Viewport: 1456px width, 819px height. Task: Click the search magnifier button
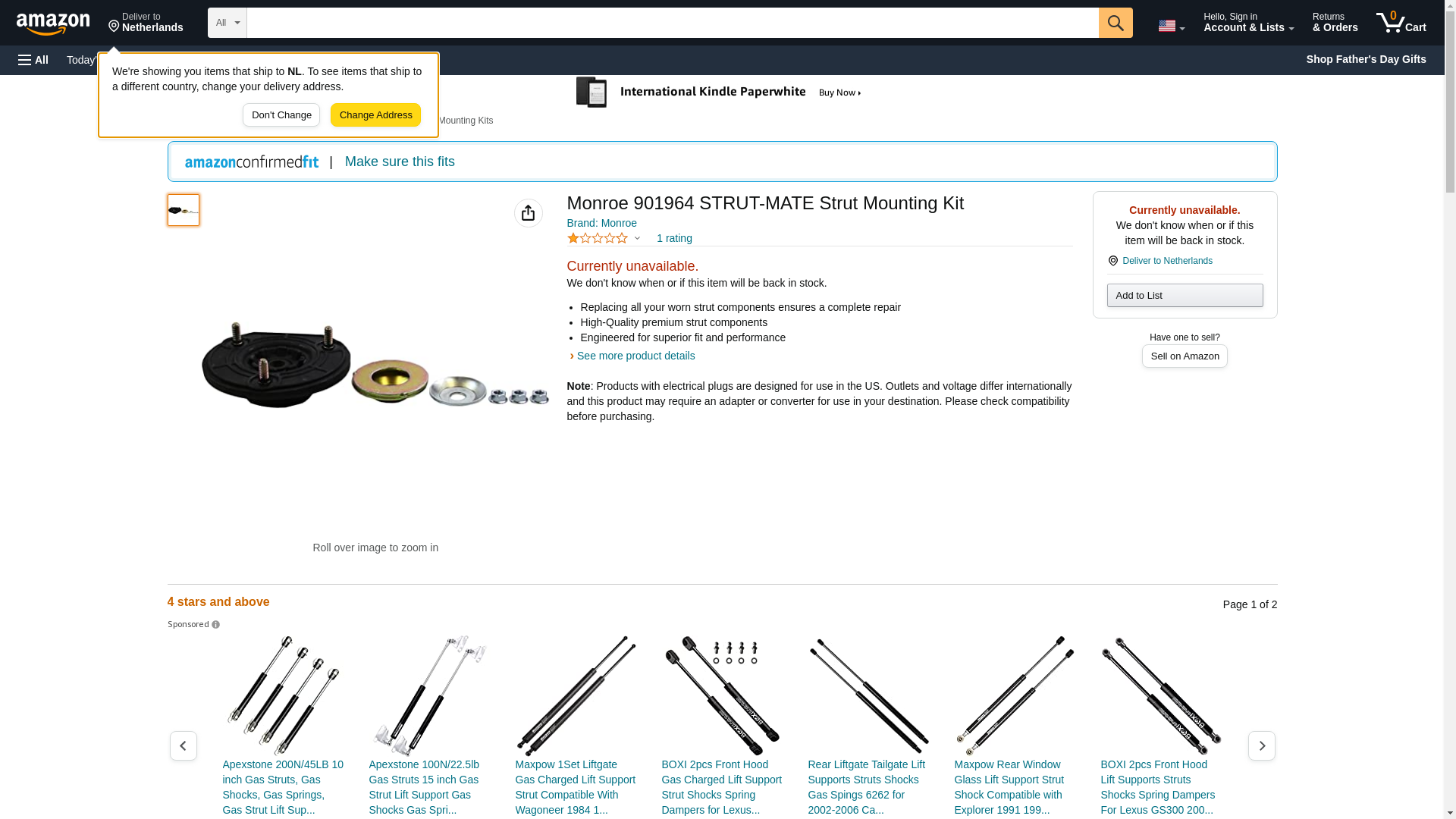point(1116,23)
